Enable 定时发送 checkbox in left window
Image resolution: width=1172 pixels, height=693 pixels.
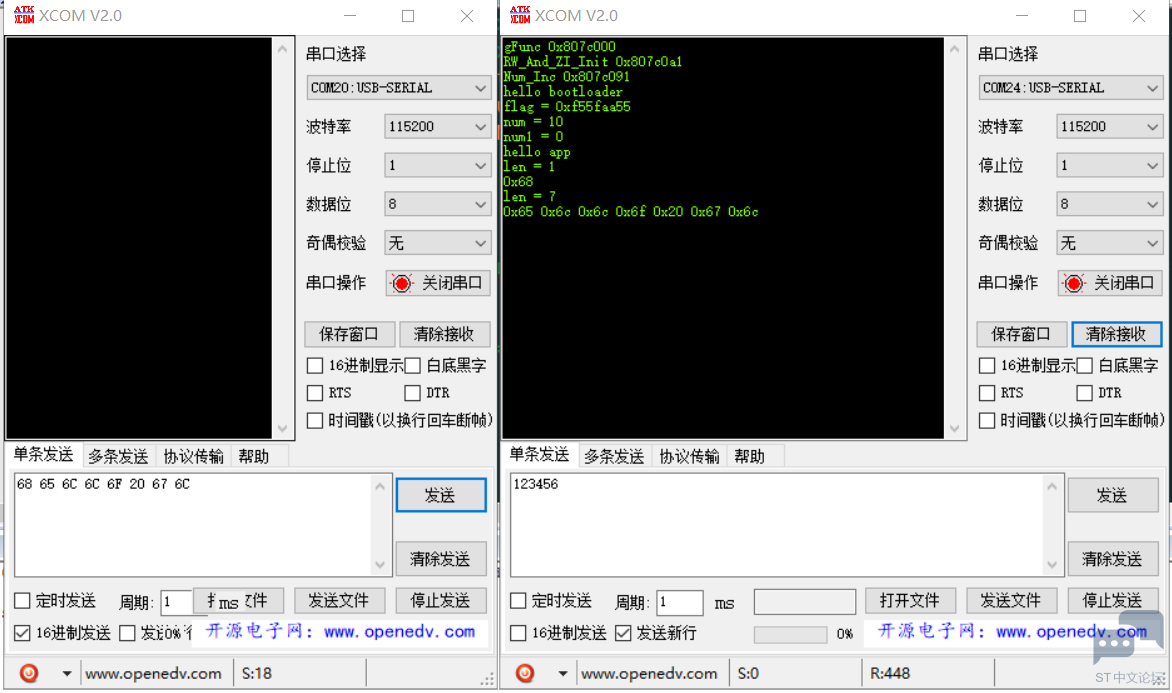tap(22, 600)
